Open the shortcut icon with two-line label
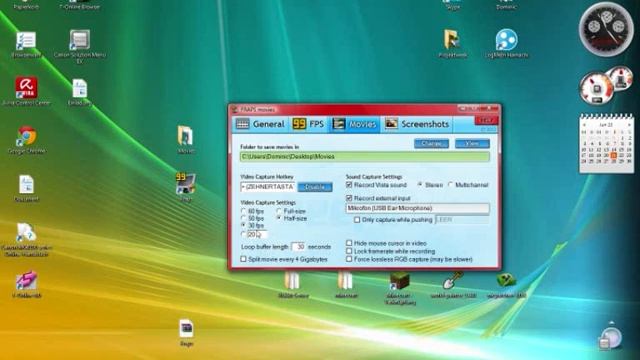The width and height of the screenshot is (640, 360). 26,233
